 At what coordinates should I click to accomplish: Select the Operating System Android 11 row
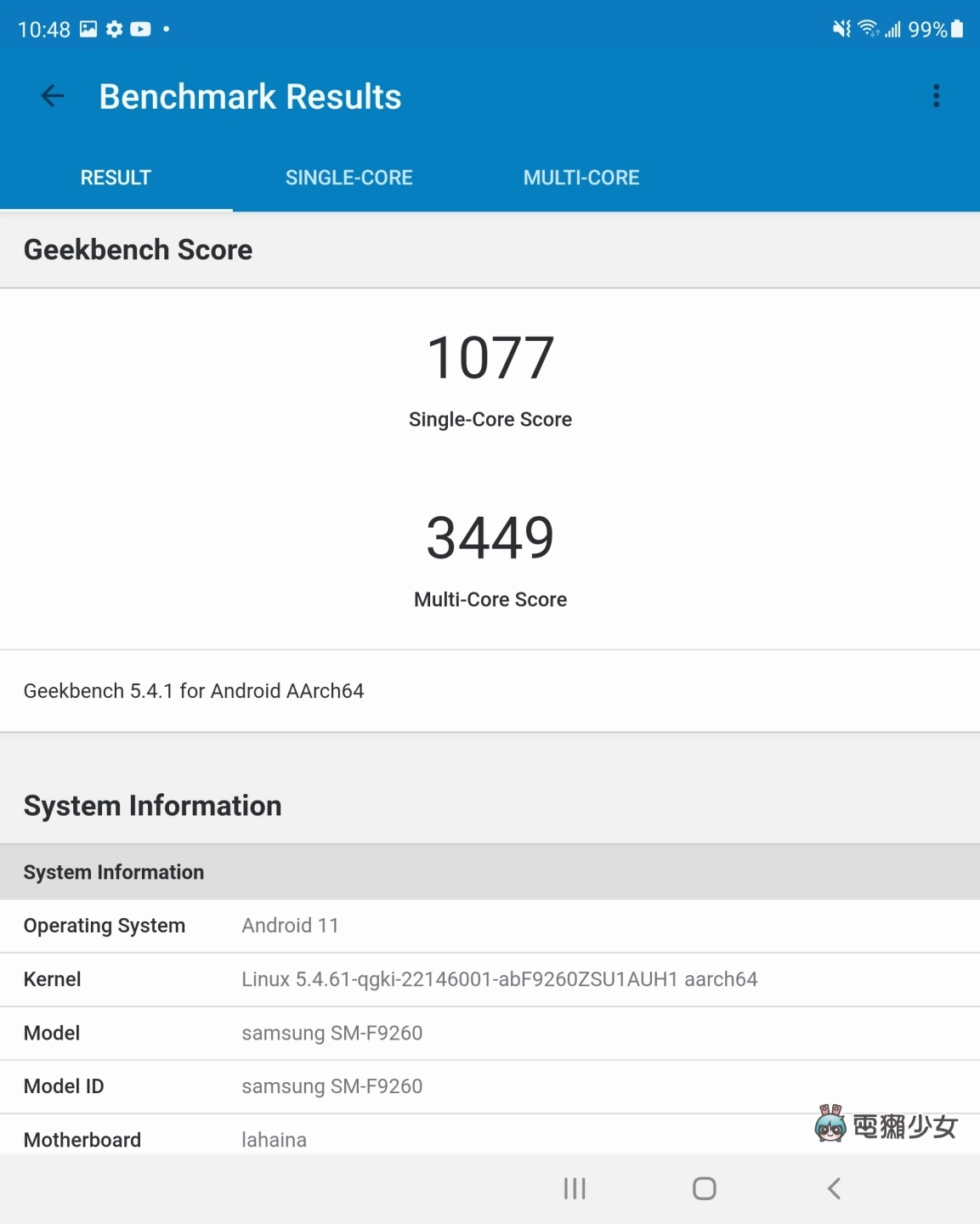click(x=490, y=926)
